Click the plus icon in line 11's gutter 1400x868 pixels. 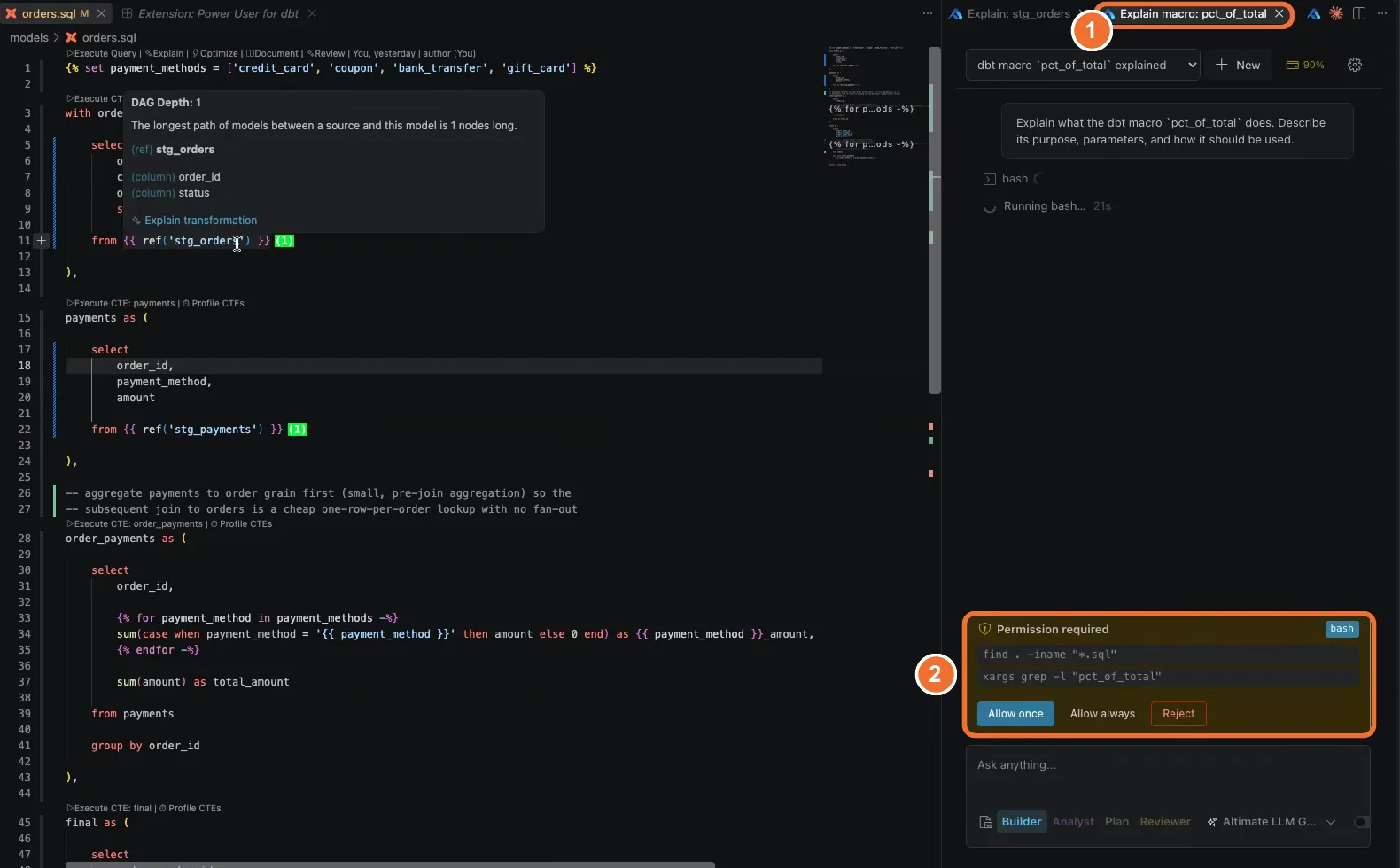coord(41,240)
